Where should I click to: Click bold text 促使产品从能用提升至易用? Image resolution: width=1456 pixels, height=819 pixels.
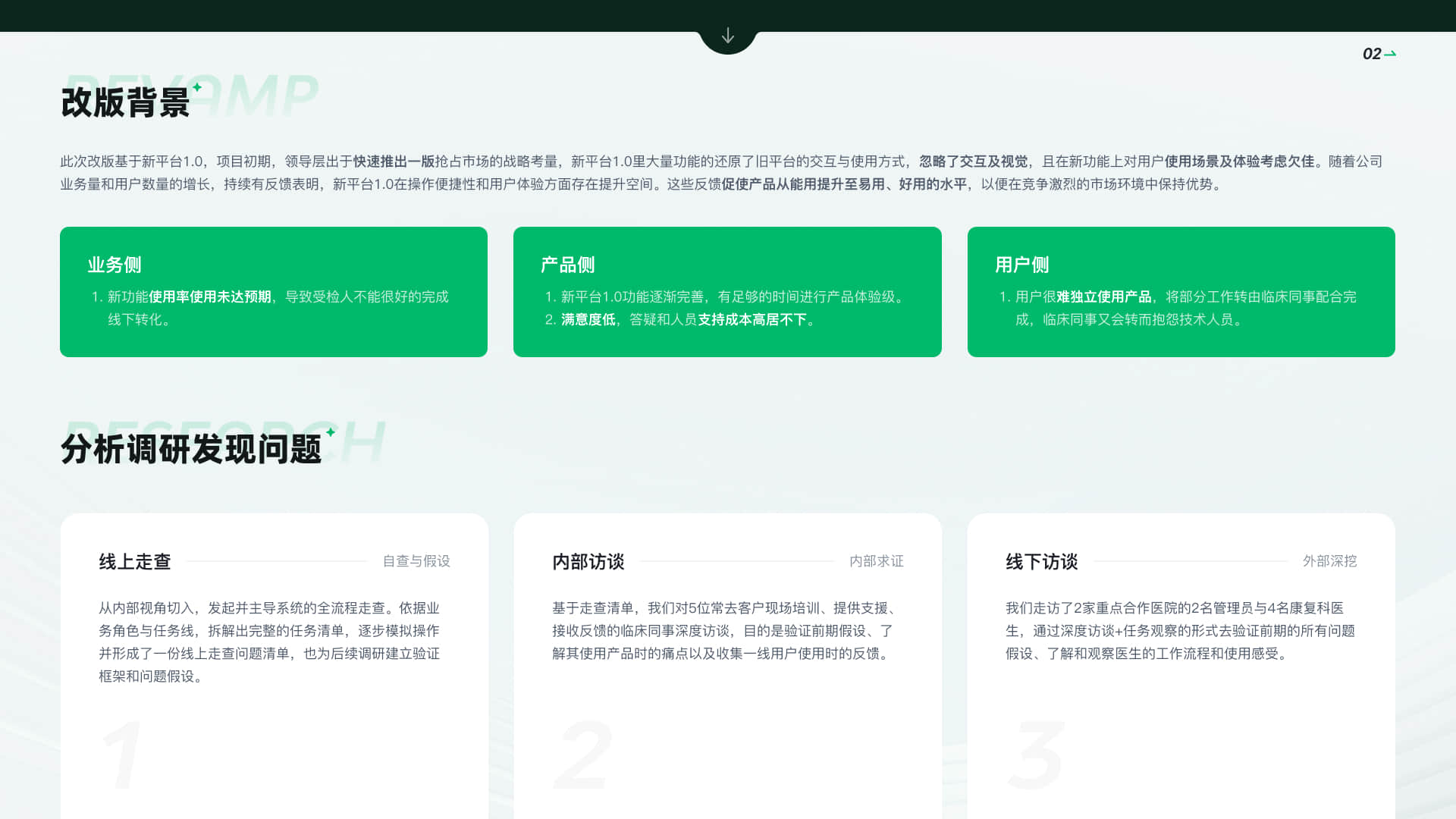point(803,184)
